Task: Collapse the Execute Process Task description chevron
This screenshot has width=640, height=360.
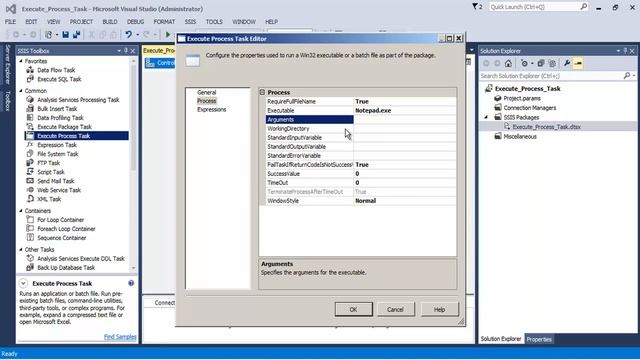Action: click(23, 283)
